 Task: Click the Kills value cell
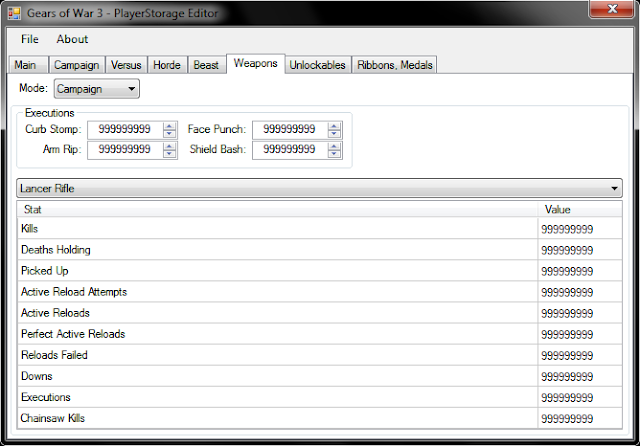(580, 229)
